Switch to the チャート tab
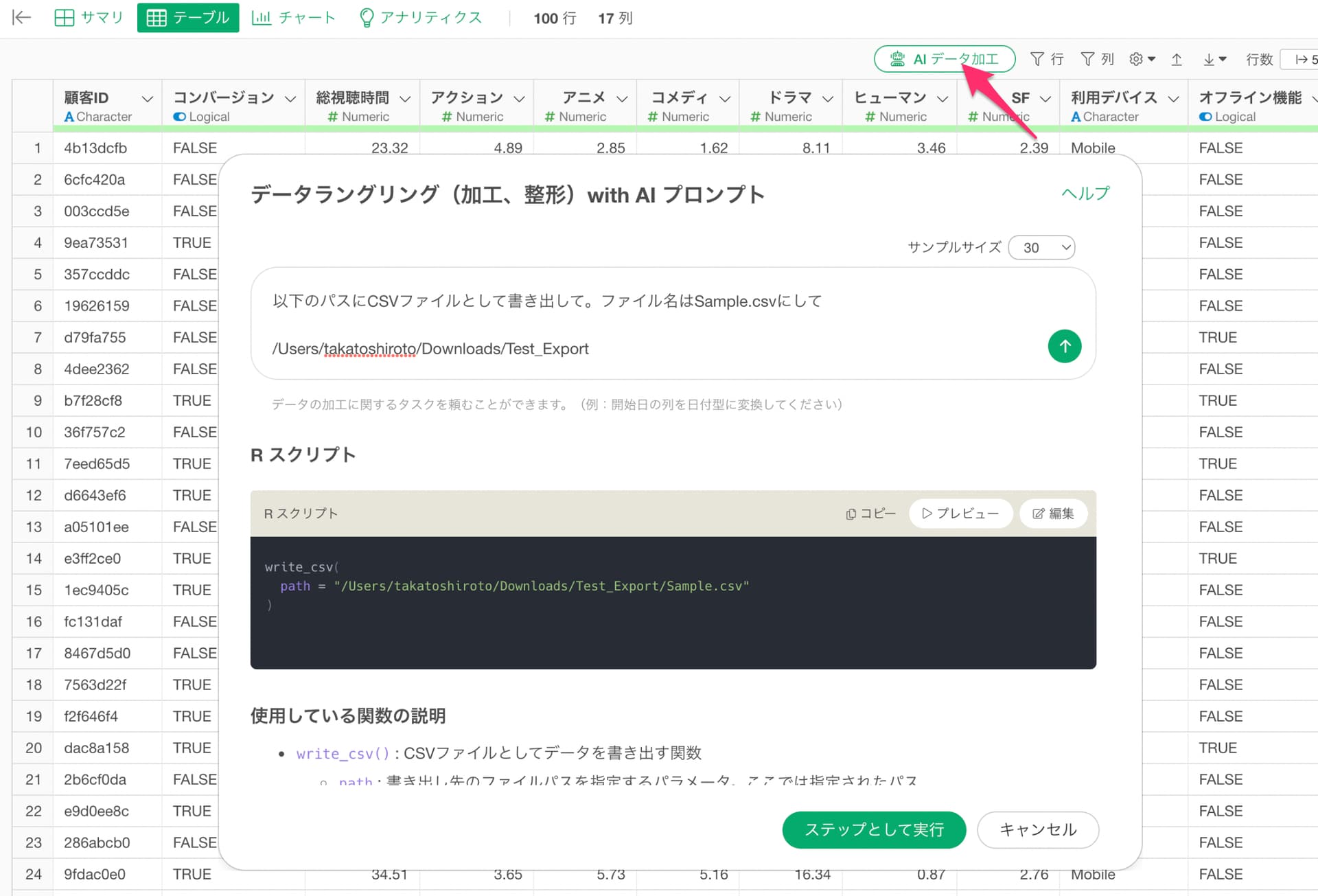1318x896 pixels. [294, 18]
